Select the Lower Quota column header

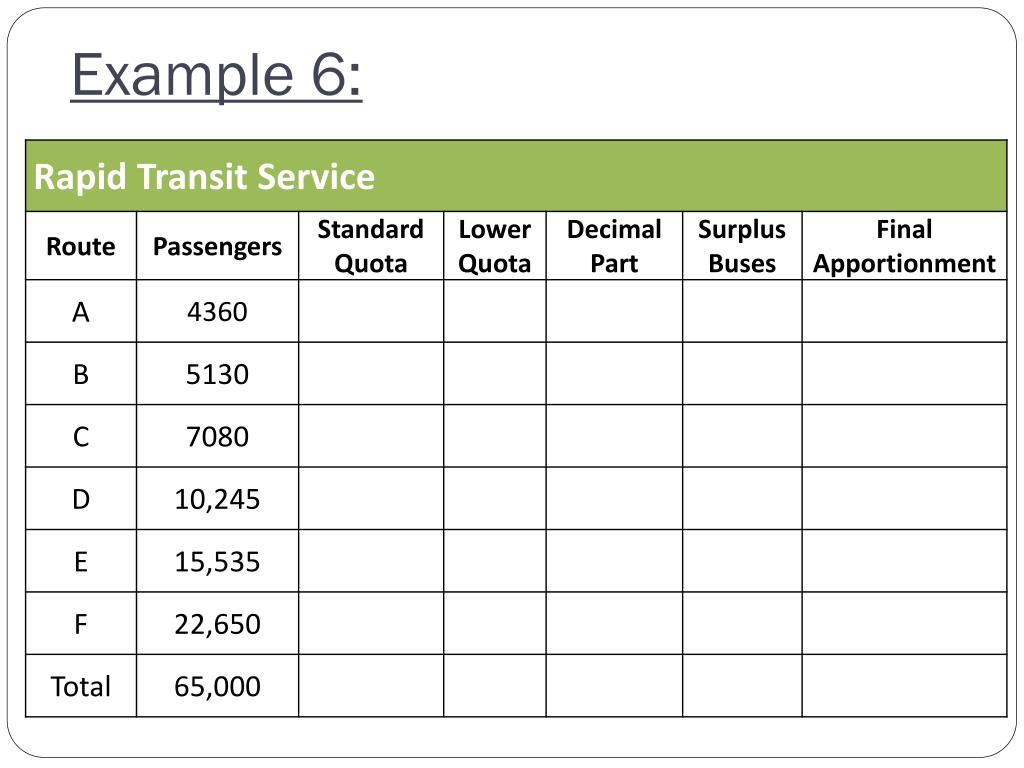point(495,246)
